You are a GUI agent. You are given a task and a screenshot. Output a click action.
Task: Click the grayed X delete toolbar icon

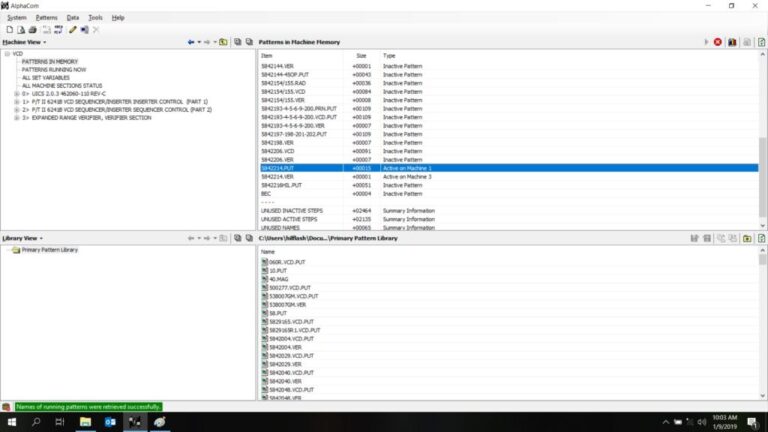pyautogui.click(x=96, y=30)
